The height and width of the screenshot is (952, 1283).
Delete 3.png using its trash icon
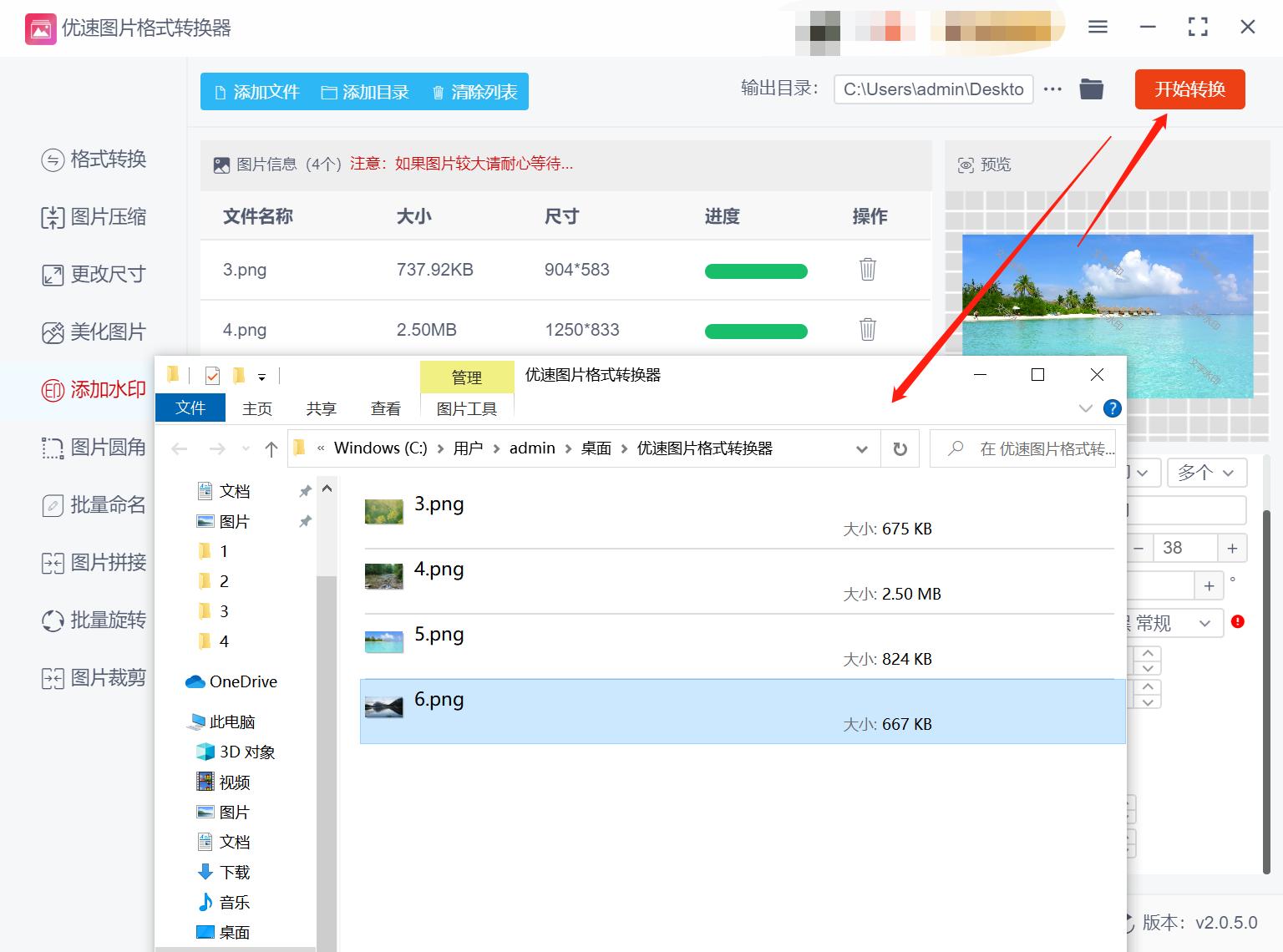tap(868, 269)
